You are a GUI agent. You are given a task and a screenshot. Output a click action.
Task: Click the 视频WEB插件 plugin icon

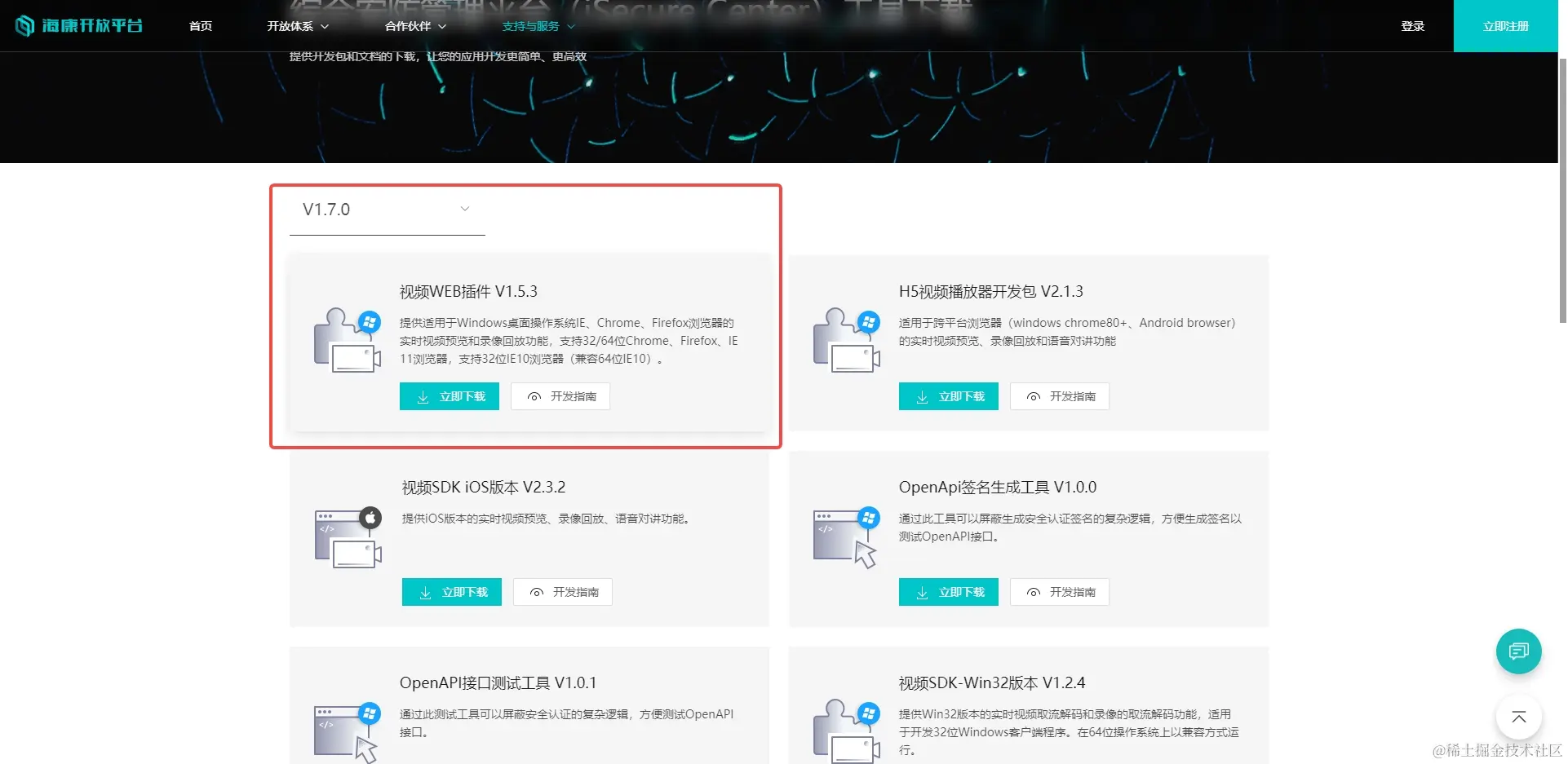348,340
